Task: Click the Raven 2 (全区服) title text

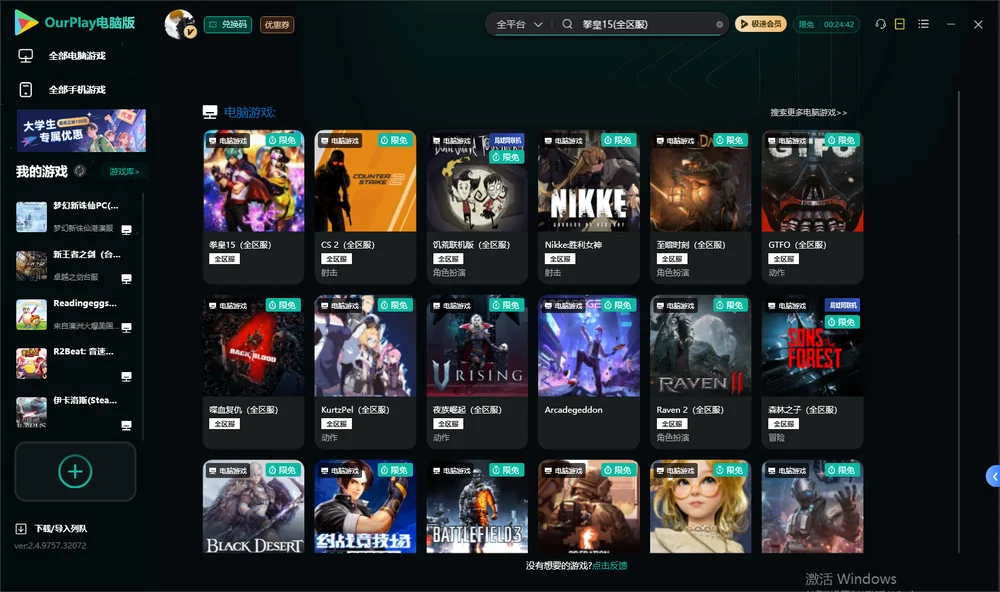Action: (x=690, y=410)
